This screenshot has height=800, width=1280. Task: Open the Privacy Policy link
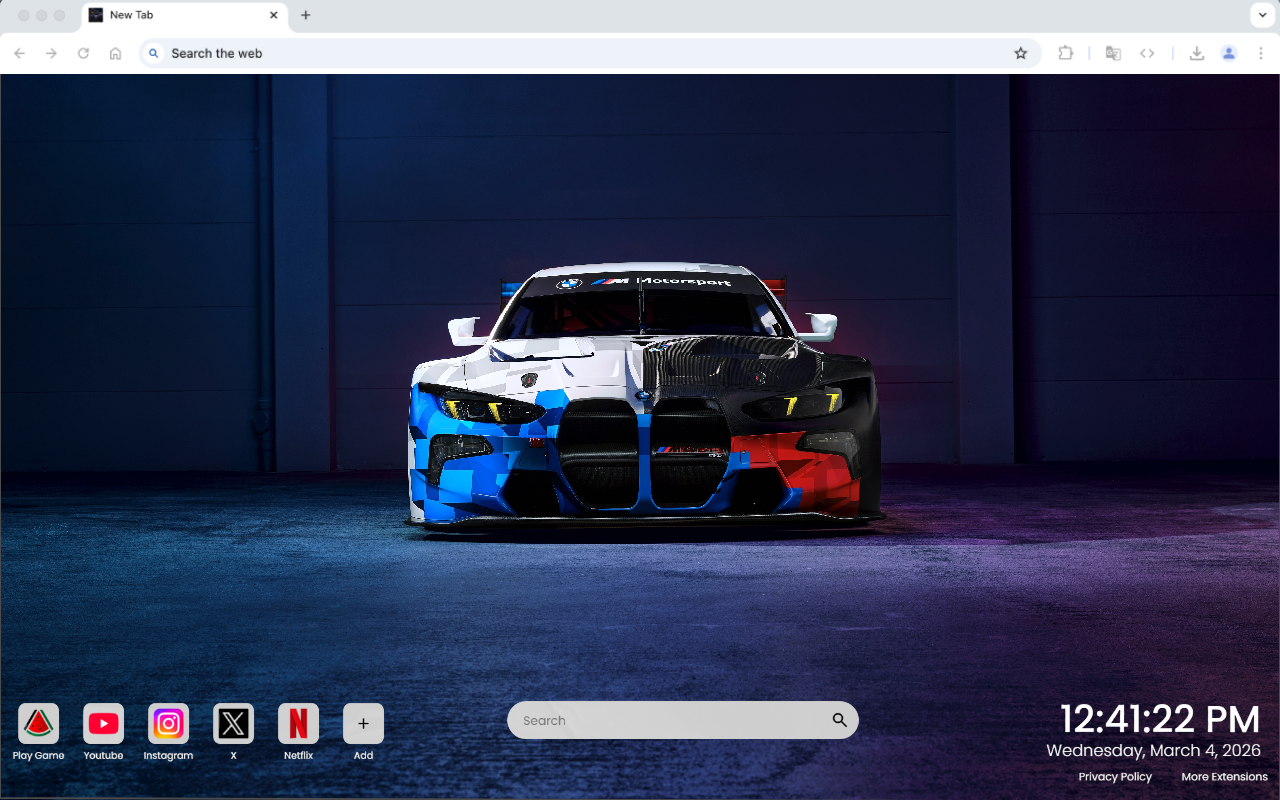[x=1115, y=777]
